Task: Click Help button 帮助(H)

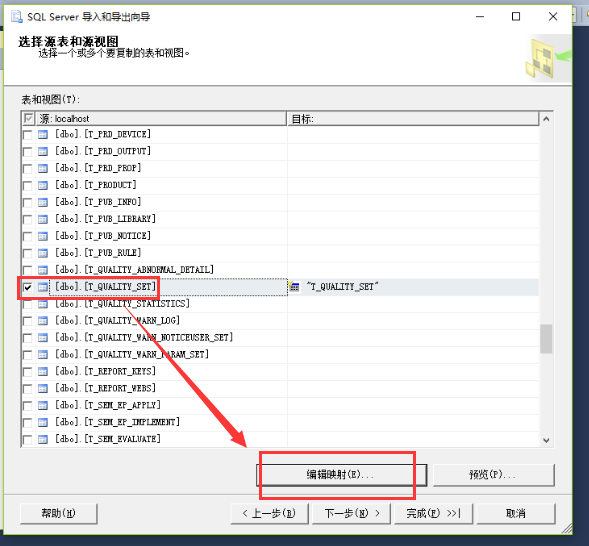Action: [59, 513]
